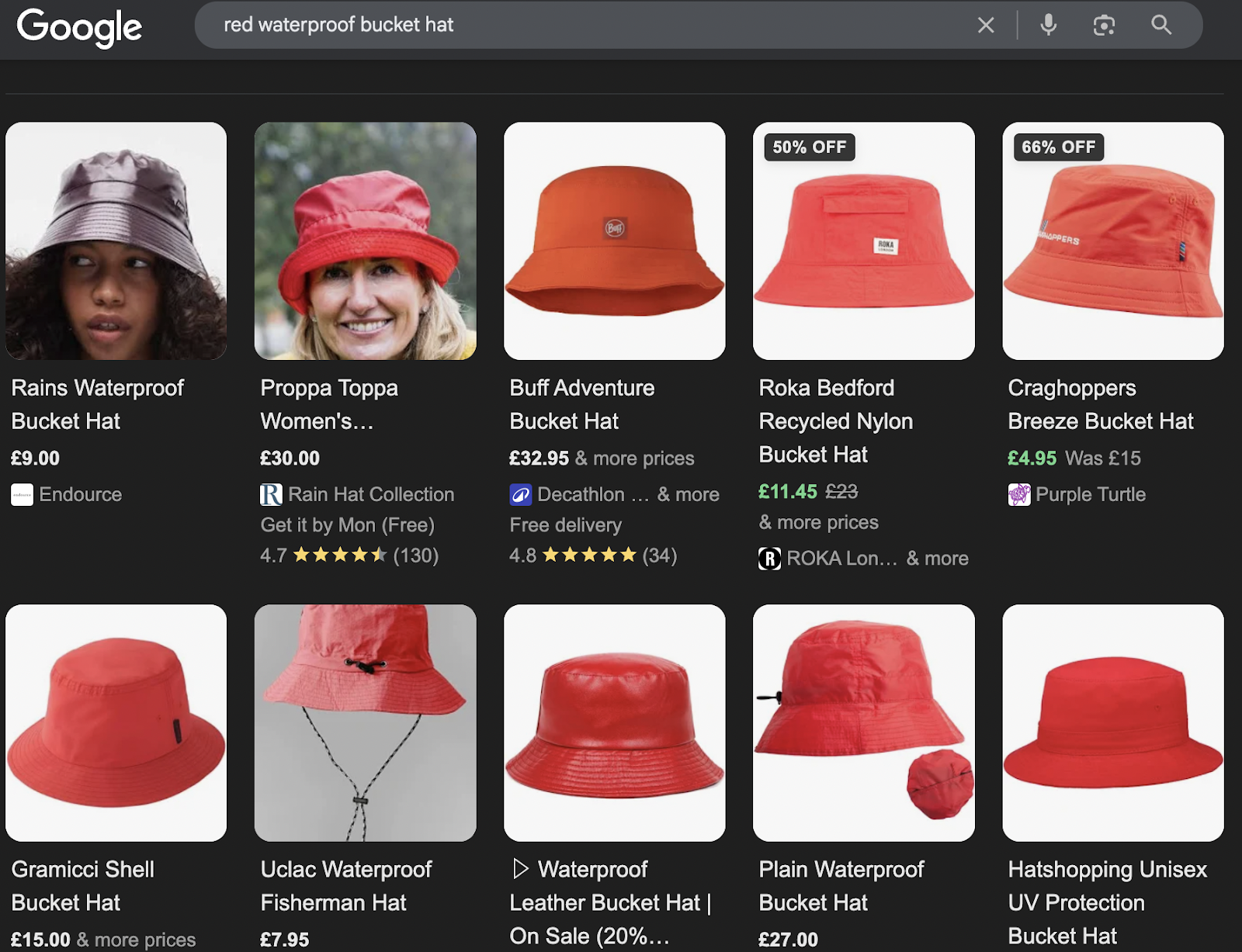Go to Google homepage via logo
This screenshot has width=1242, height=952.
(79, 27)
